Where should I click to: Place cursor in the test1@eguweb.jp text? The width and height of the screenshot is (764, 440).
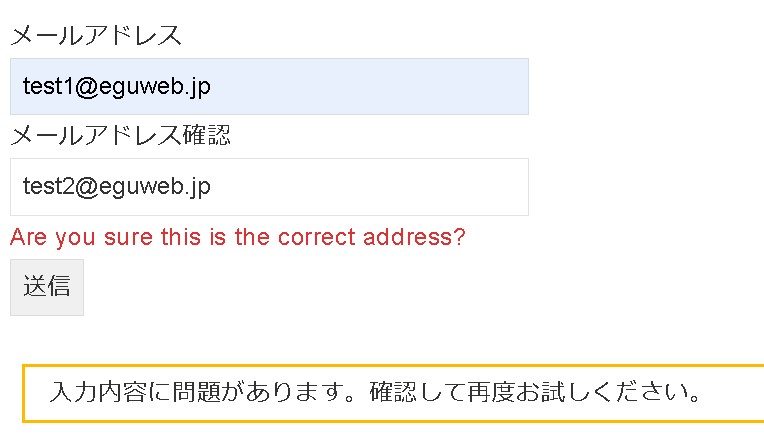[116, 87]
